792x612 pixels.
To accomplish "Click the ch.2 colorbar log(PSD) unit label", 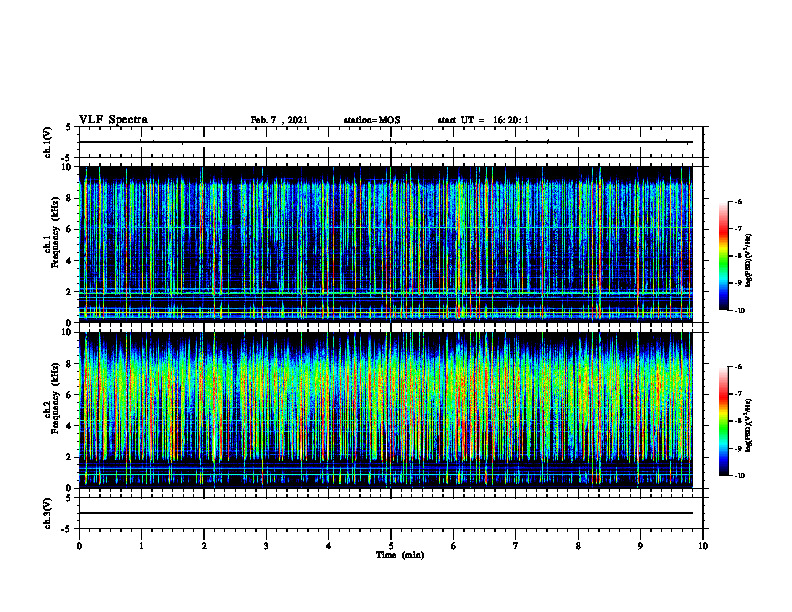I will point(749,425).
